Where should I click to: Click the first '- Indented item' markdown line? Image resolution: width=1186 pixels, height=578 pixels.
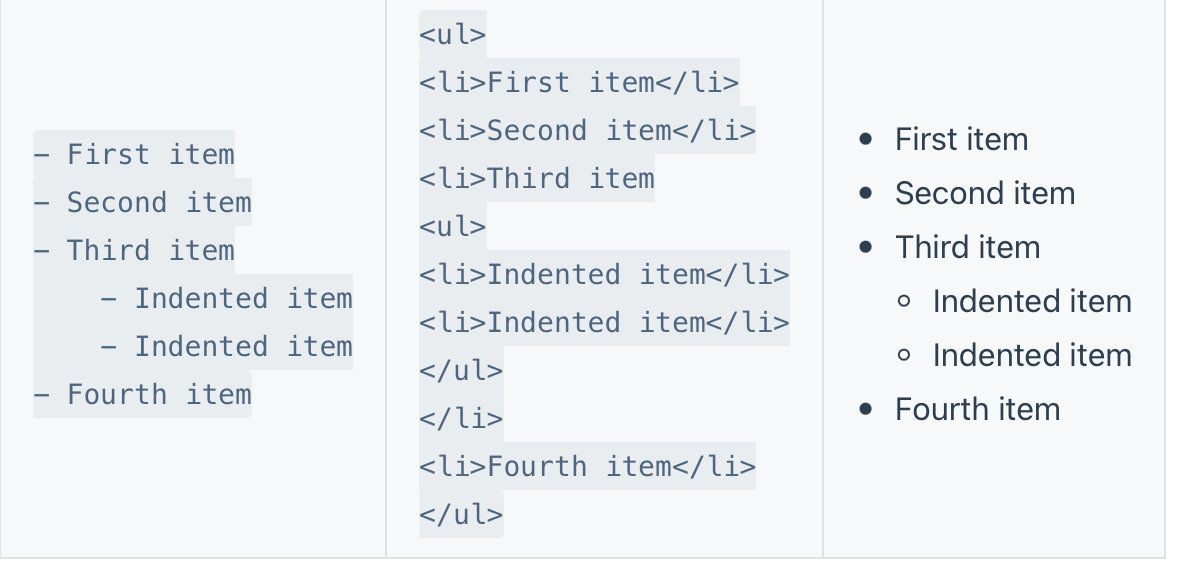click(x=227, y=299)
